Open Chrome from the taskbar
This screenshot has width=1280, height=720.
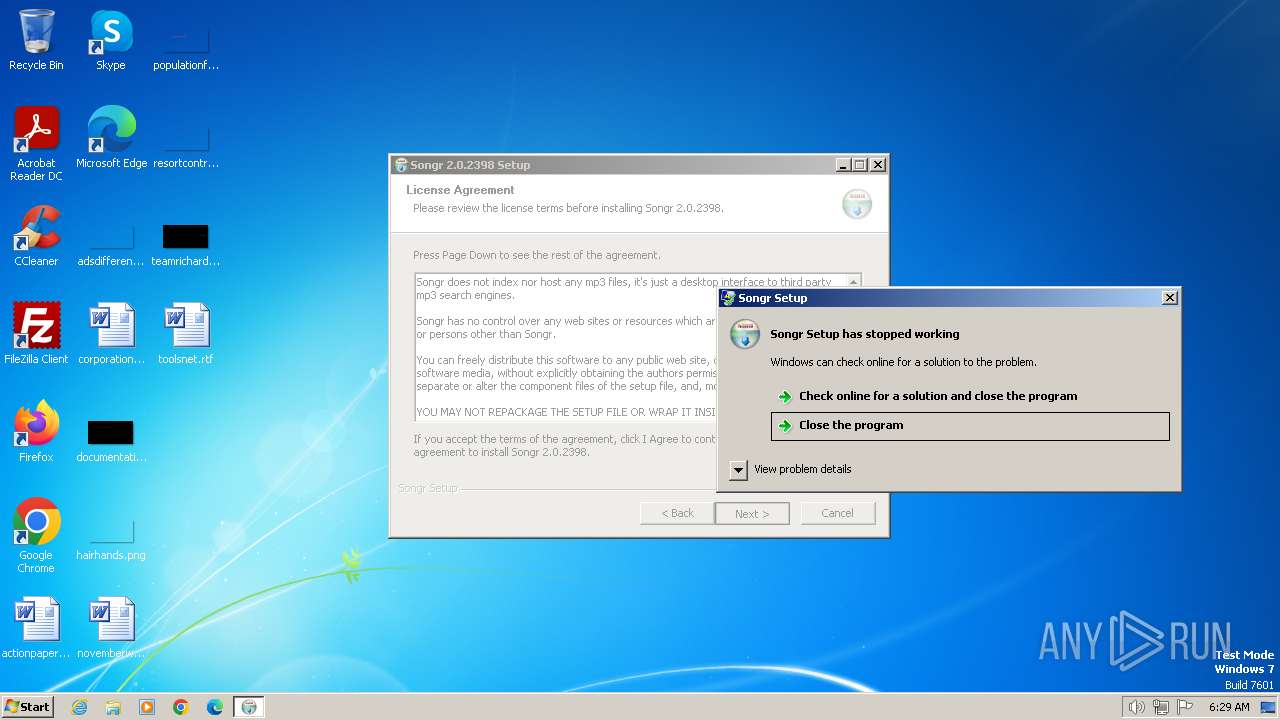coord(181,707)
